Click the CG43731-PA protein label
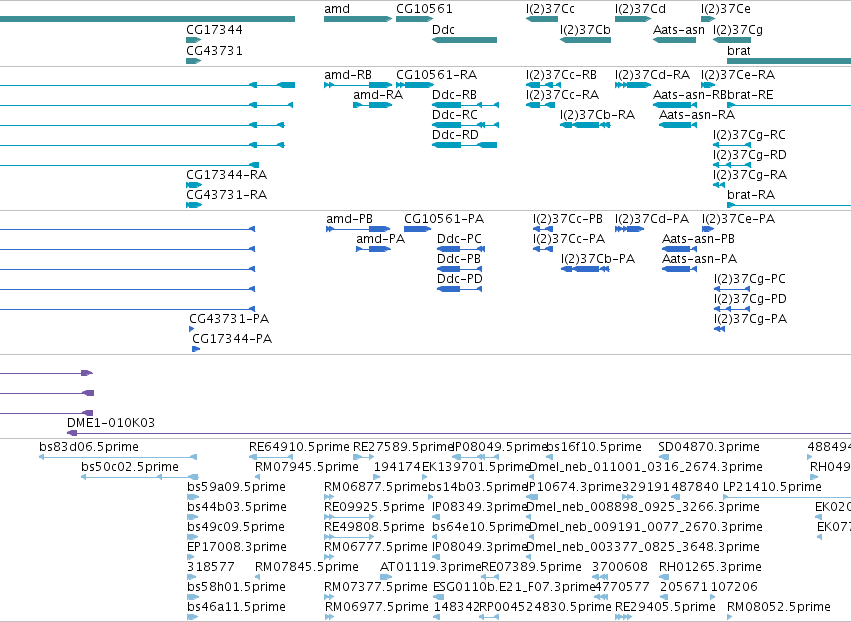 (229, 318)
